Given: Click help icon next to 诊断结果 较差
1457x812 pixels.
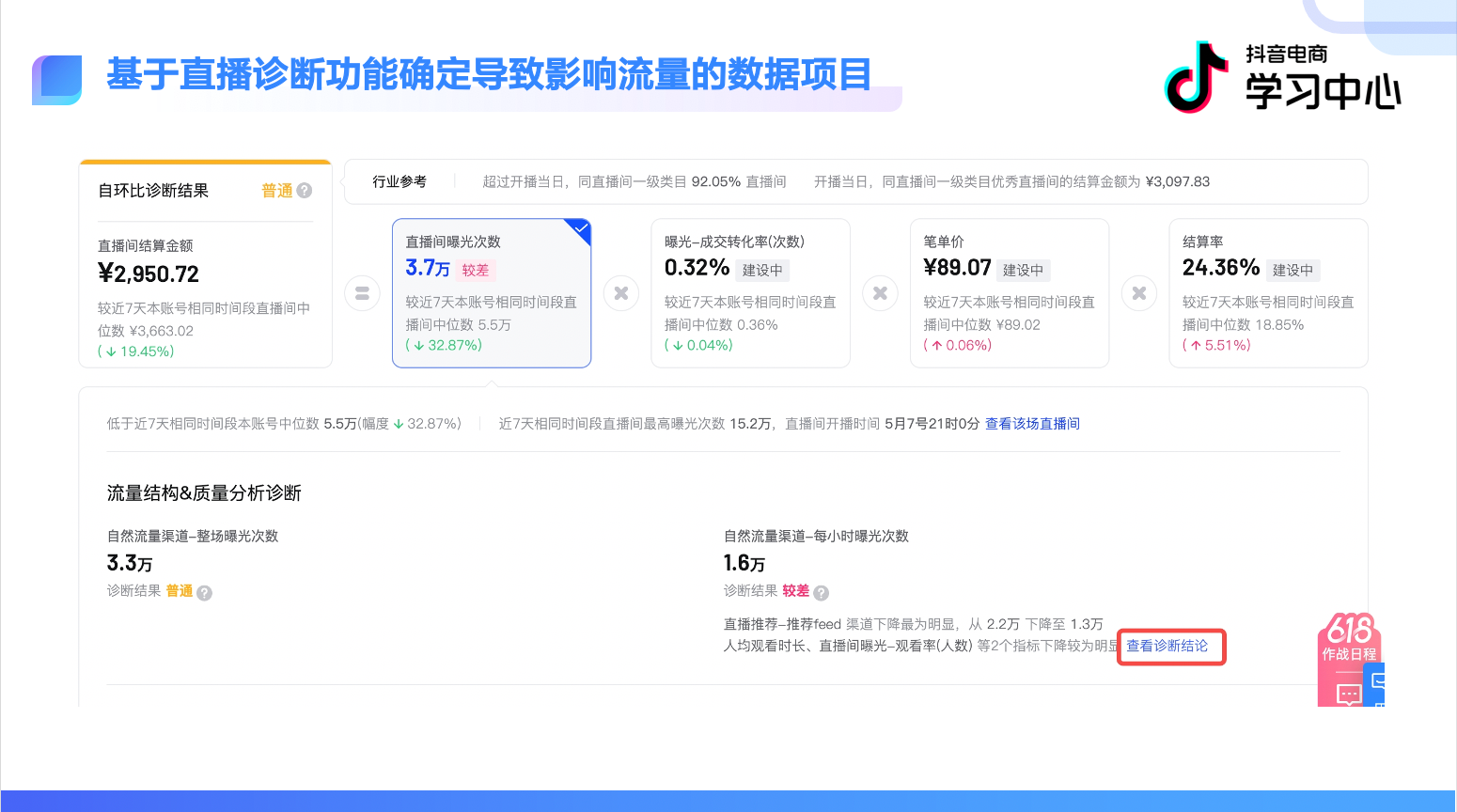Looking at the screenshot, I should [x=821, y=593].
